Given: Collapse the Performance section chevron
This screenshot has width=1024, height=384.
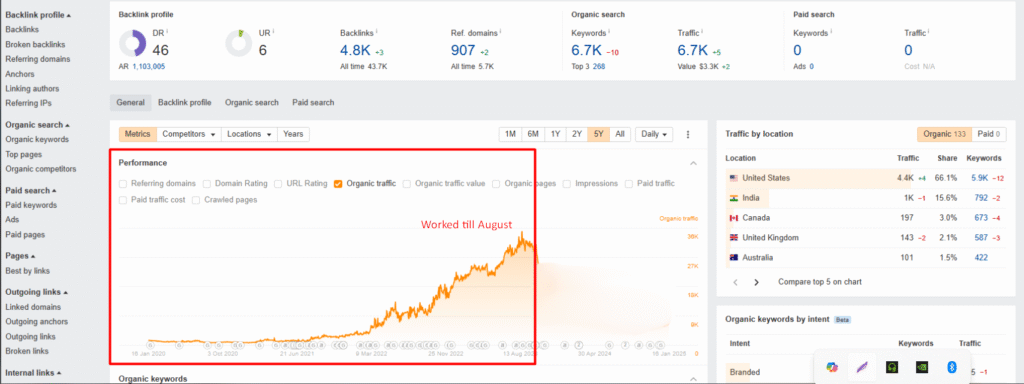Looking at the screenshot, I should pos(694,163).
